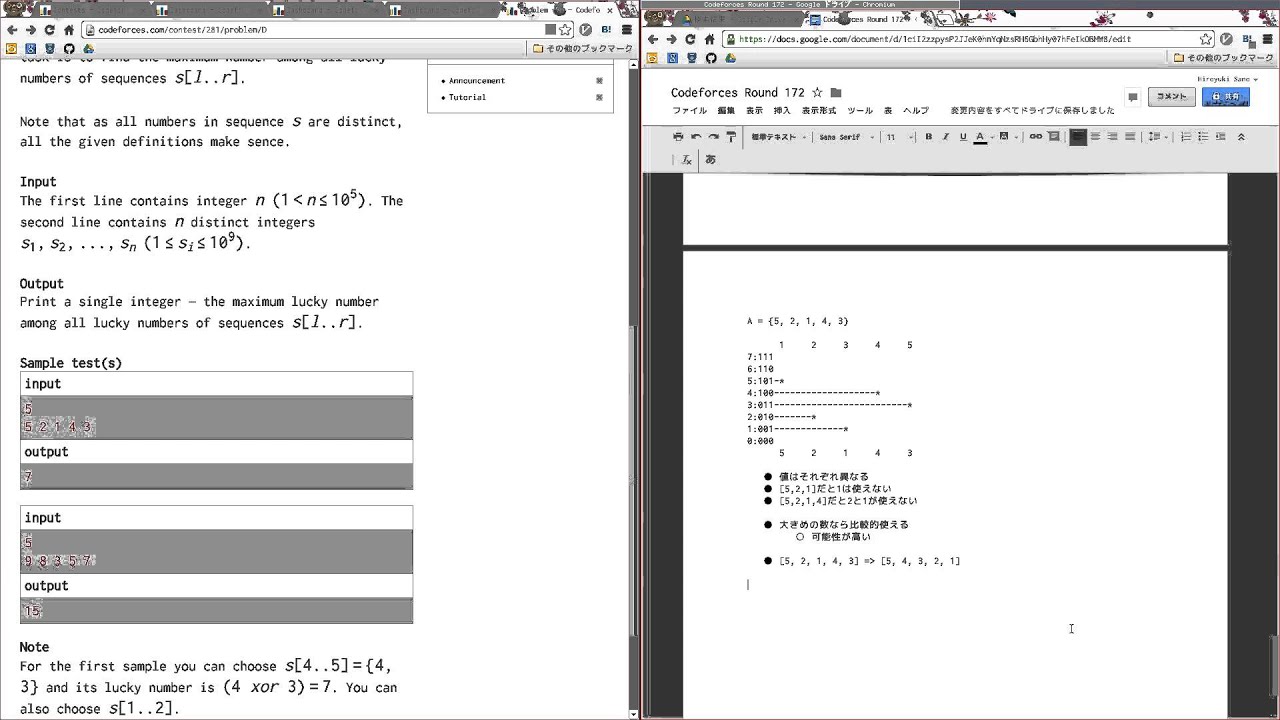Insert a comment via toolbar icon
Viewport: 1280px width, 720px height.
click(1054, 137)
